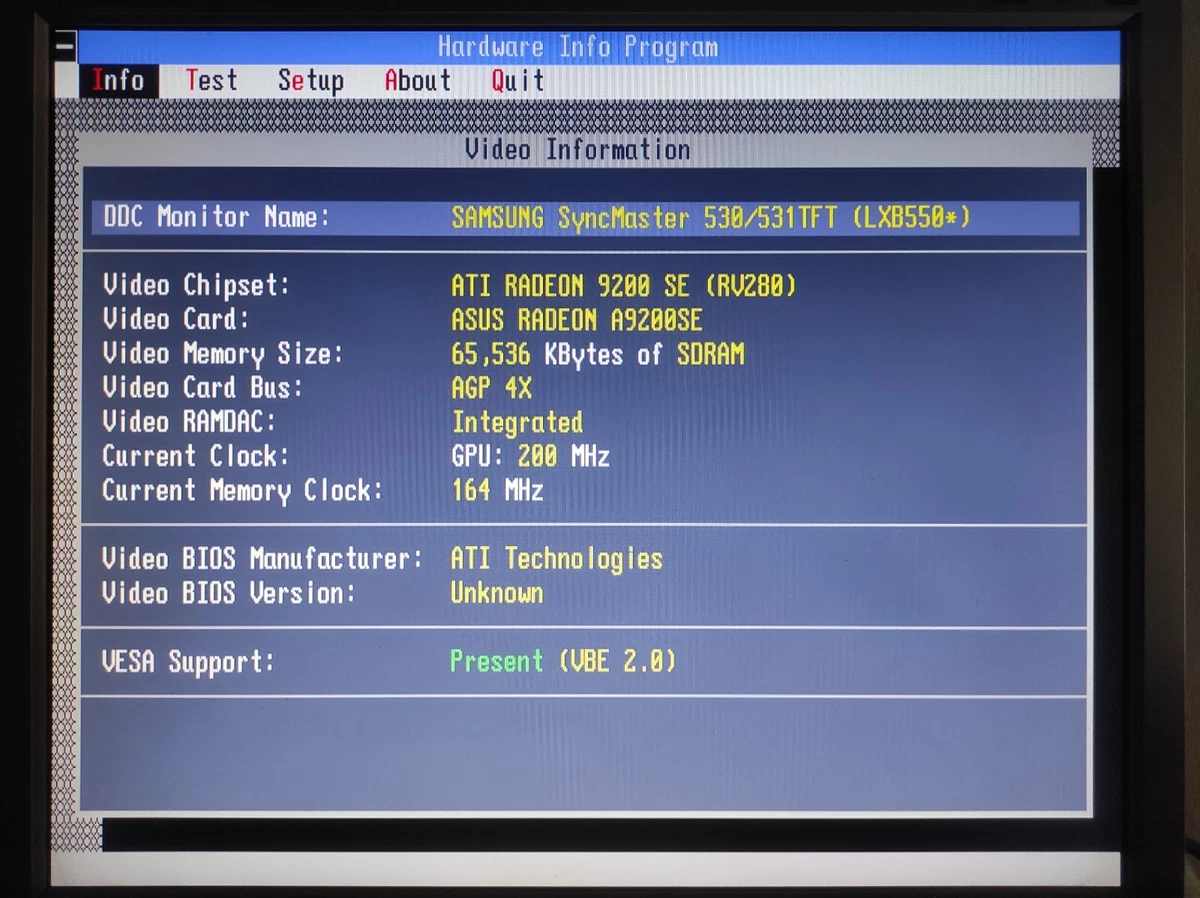Click the Current Memory Clock label
The height and width of the screenshot is (898, 1200).
pyautogui.click(x=243, y=490)
